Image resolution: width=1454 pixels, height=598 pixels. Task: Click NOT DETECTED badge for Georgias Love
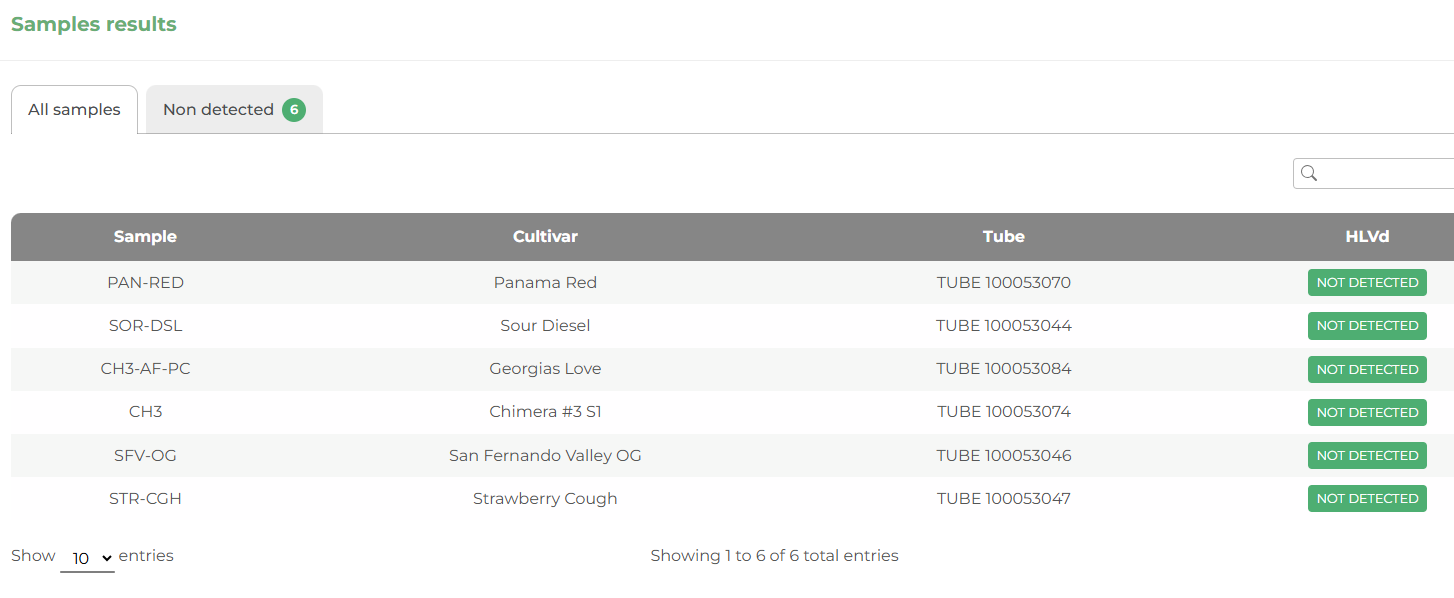[1367, 369]
